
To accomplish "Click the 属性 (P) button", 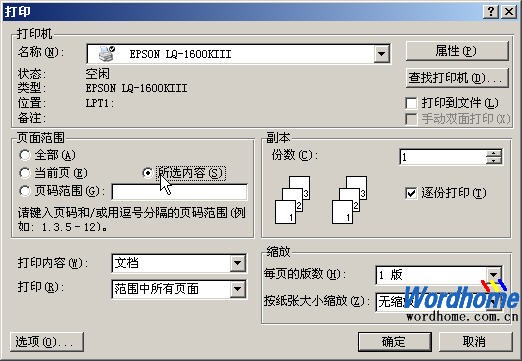I will (457, 51).
